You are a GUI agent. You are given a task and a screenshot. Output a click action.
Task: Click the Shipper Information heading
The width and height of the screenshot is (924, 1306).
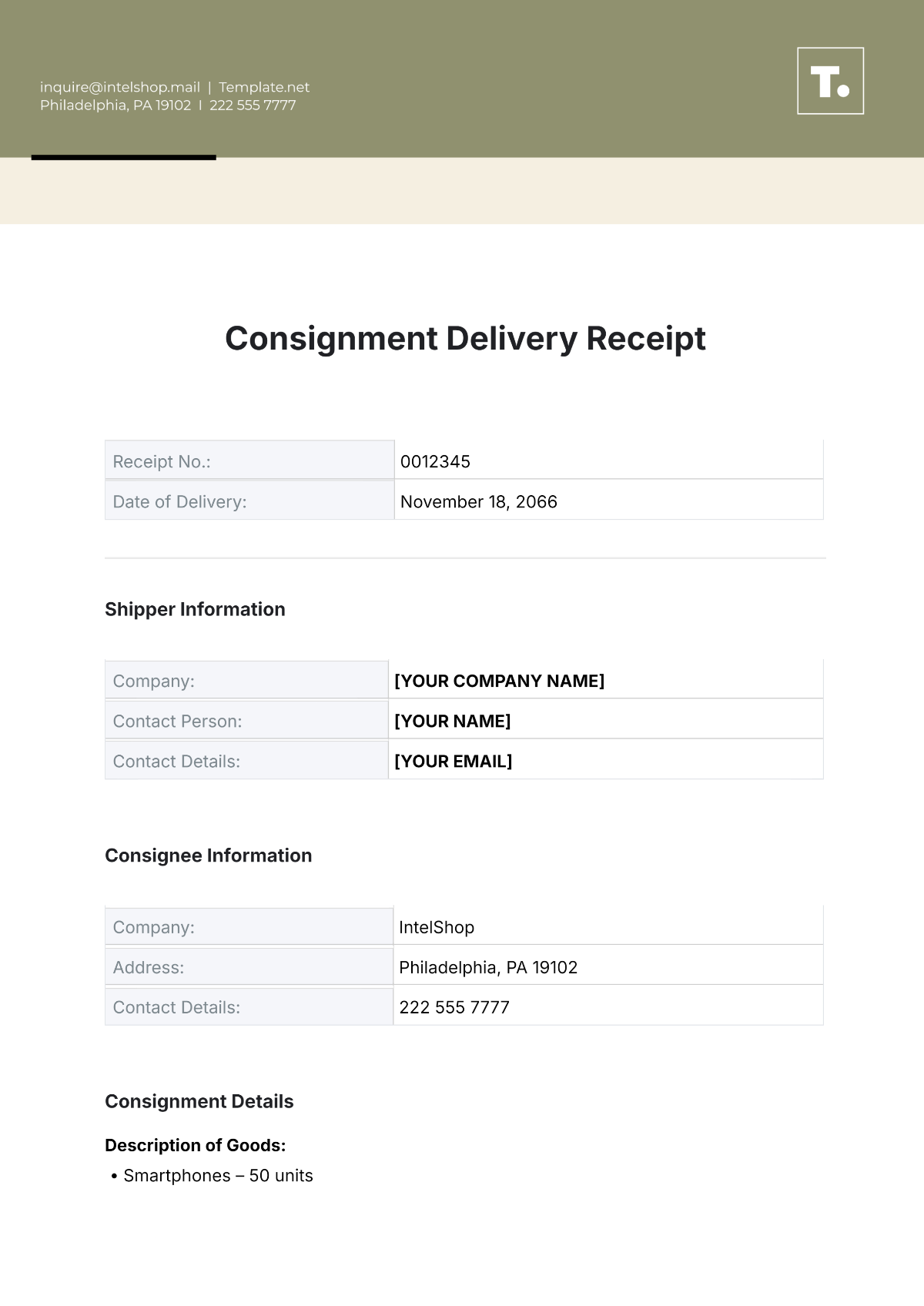click(x=195, y=609)
